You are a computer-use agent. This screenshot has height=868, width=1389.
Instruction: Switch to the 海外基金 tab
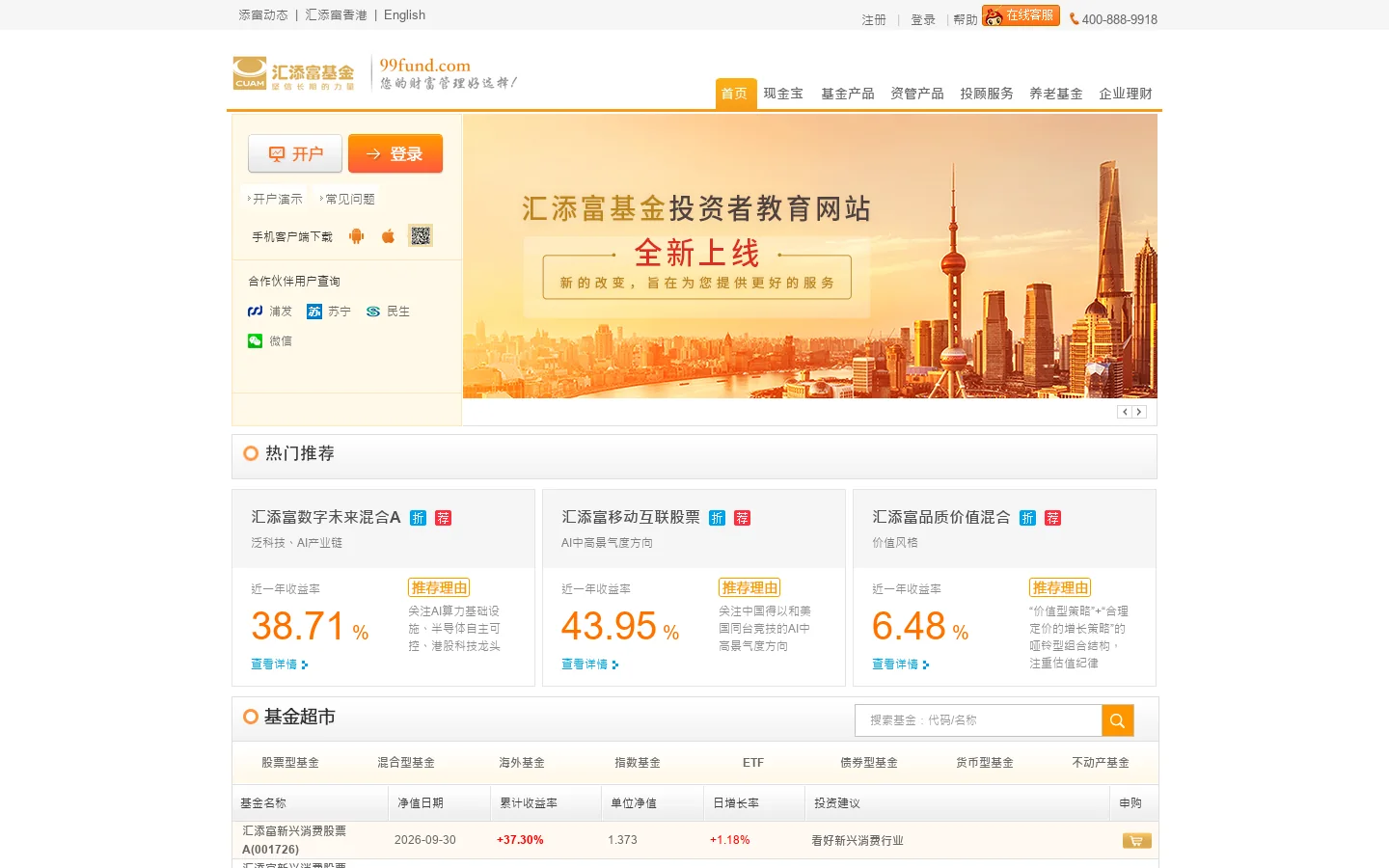pos(522,763)
